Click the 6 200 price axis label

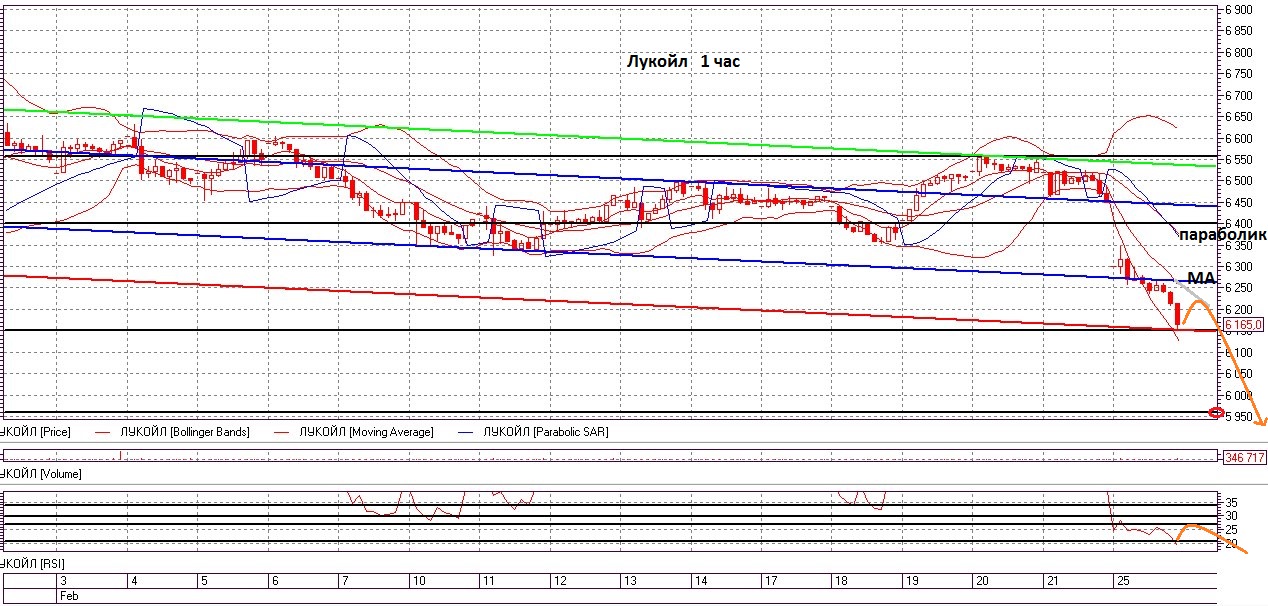1238,310
